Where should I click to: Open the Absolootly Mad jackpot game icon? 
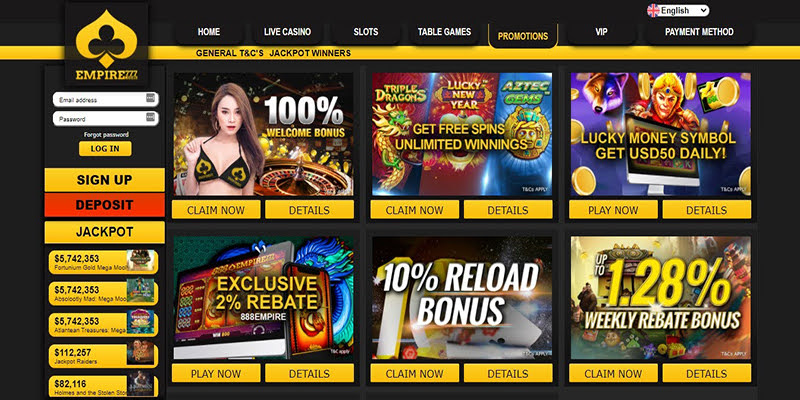click(x=140, y=290)
